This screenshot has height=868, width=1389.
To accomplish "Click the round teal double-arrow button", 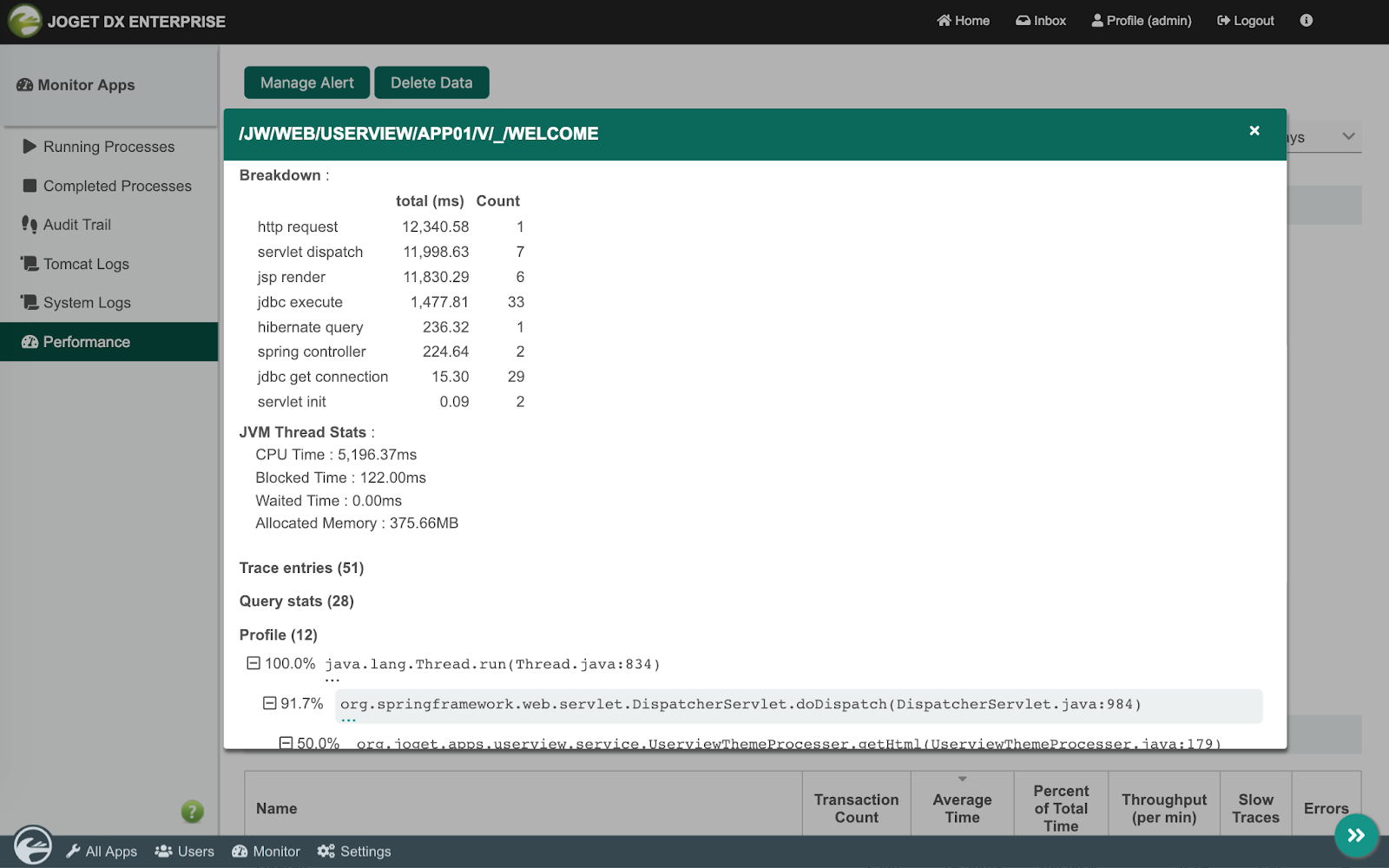I will tap(1356, 836).
